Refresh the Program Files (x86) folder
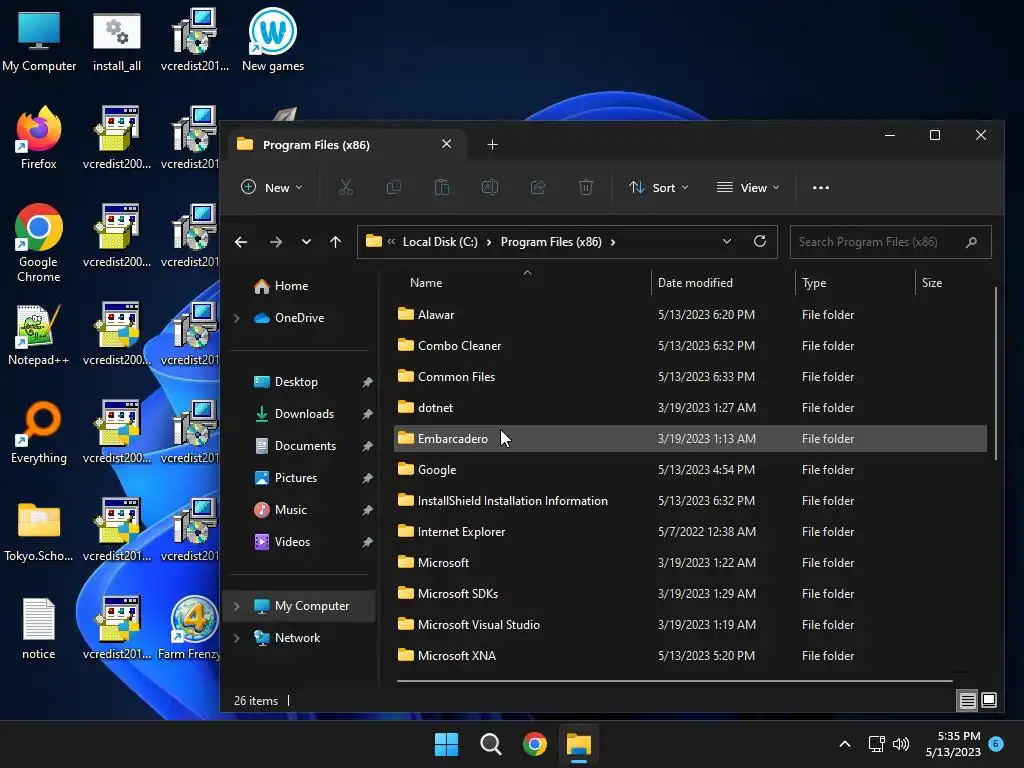 coord(760,242)
